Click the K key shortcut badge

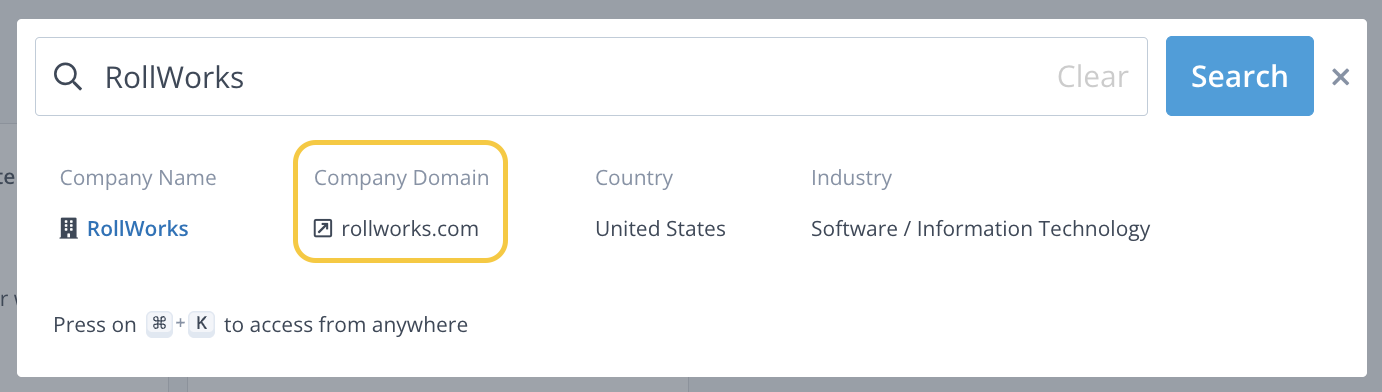(202, 324)
